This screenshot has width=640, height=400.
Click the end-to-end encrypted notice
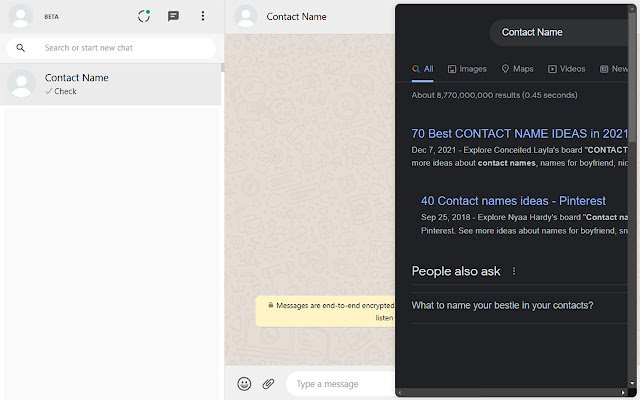coord(325,311)
